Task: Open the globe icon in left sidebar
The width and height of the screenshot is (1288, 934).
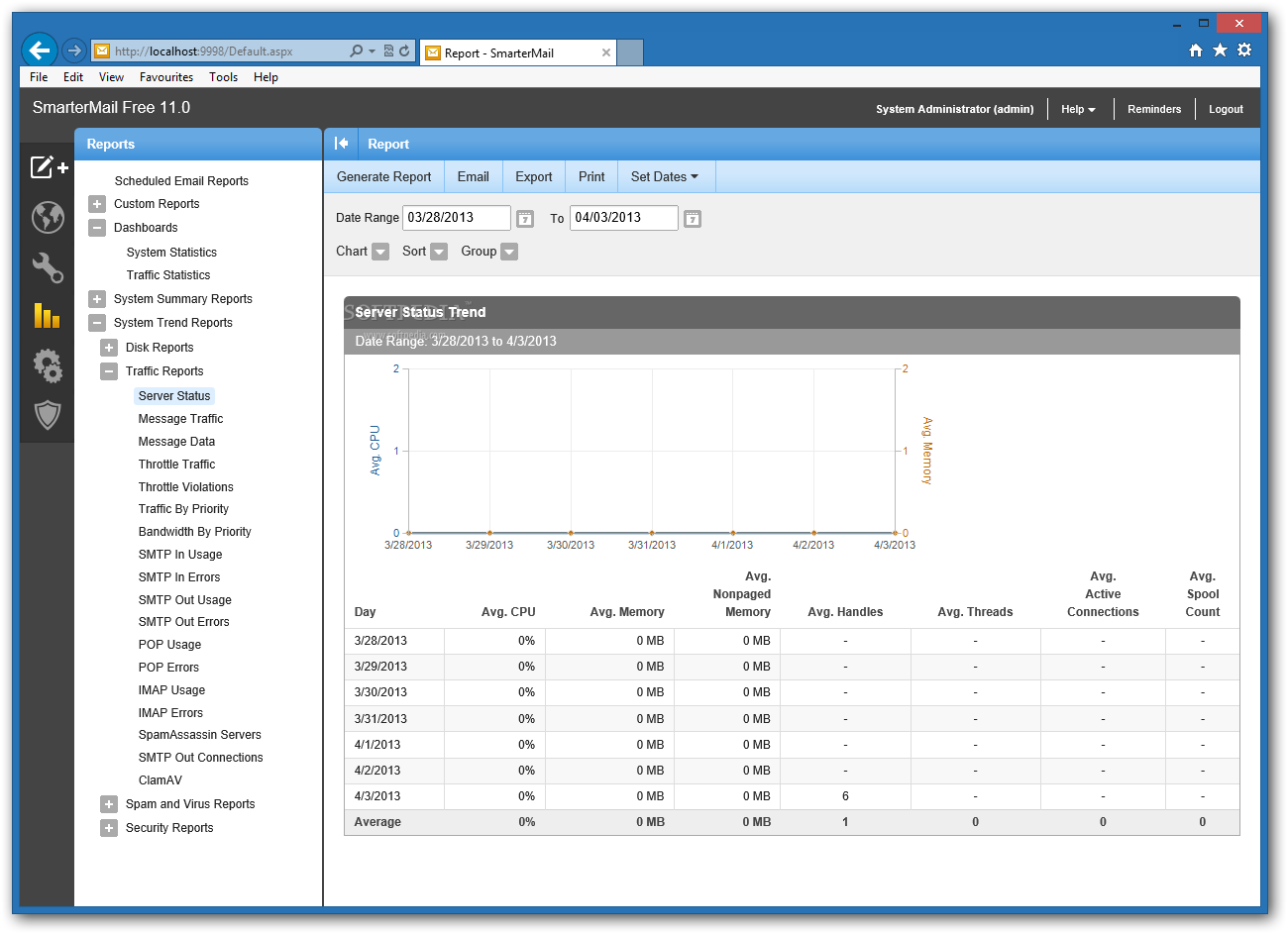Action: pos(48,217)
